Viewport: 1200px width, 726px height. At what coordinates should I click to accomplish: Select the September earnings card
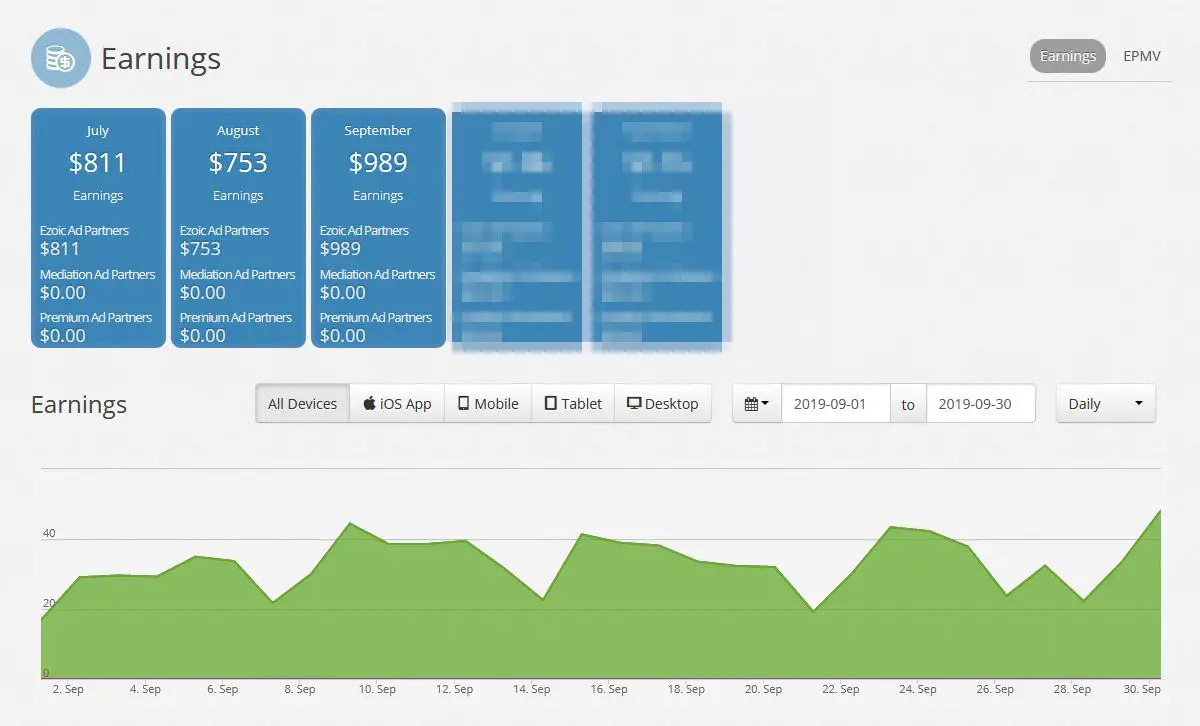click(378, 228)
